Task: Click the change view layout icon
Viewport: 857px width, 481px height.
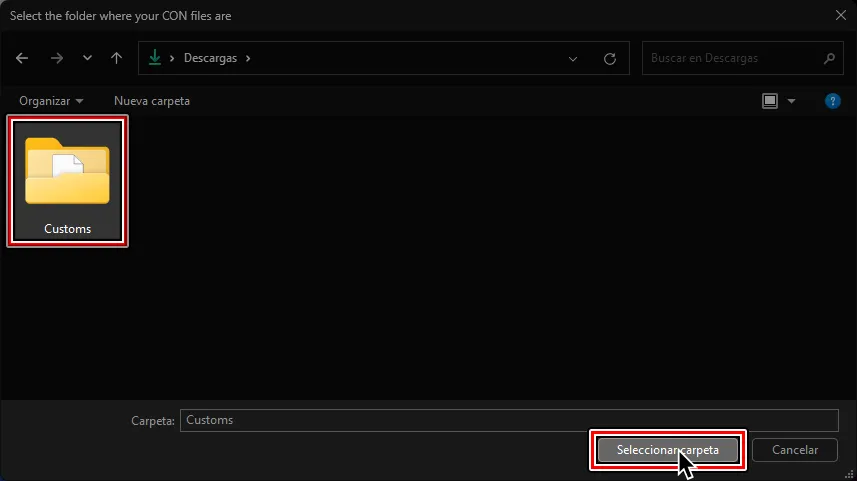Action: coord(769,101)
